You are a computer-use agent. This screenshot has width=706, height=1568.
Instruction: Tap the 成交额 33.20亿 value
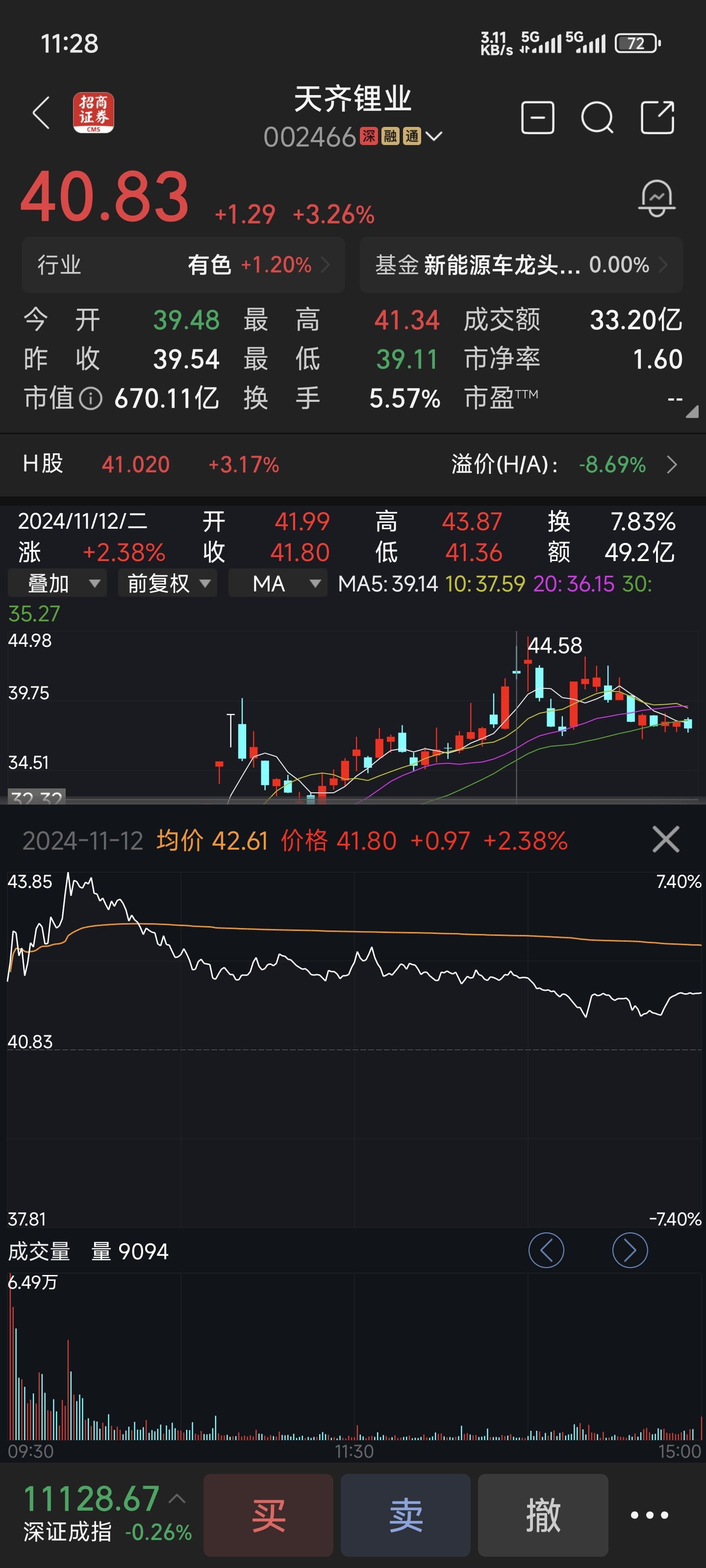pos(636,320)
